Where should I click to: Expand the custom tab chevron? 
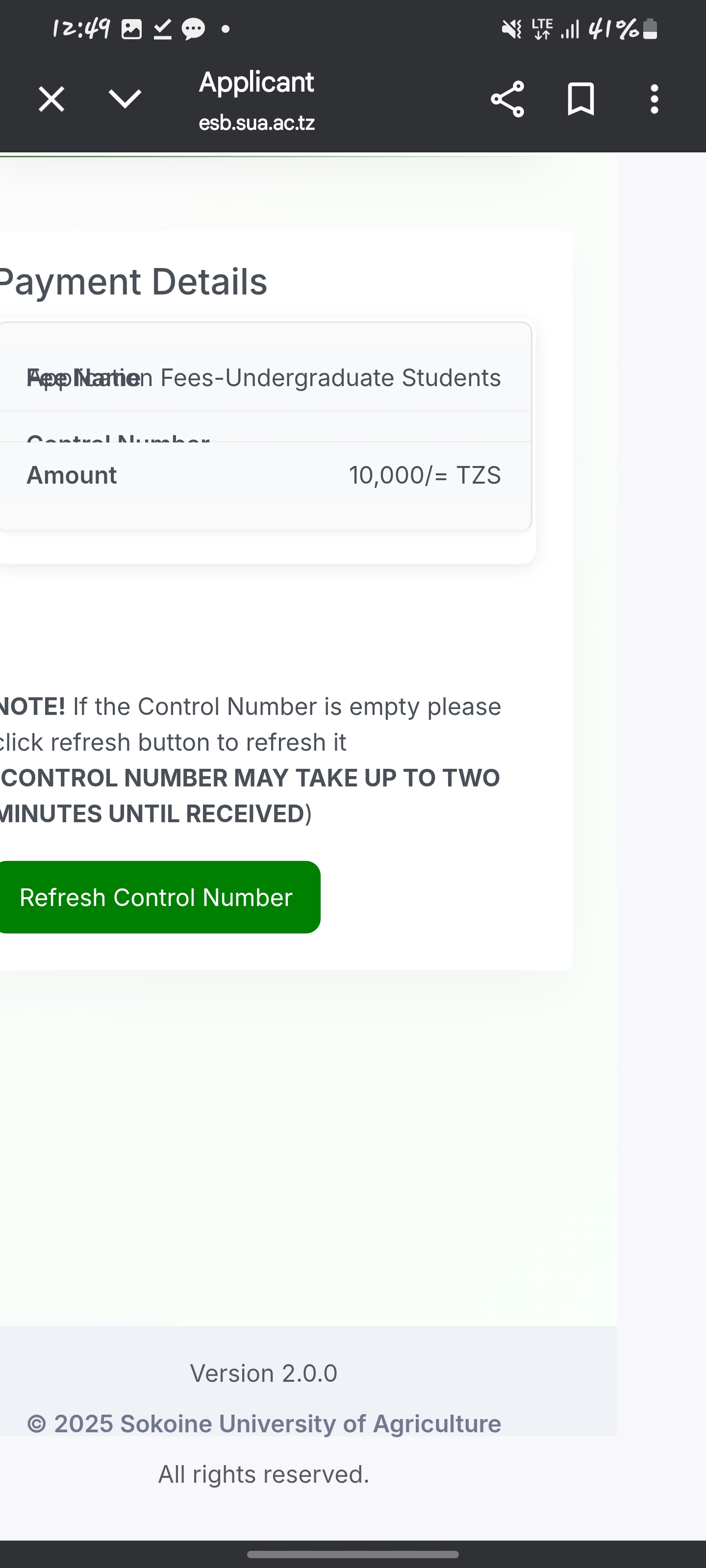[125, 98]
